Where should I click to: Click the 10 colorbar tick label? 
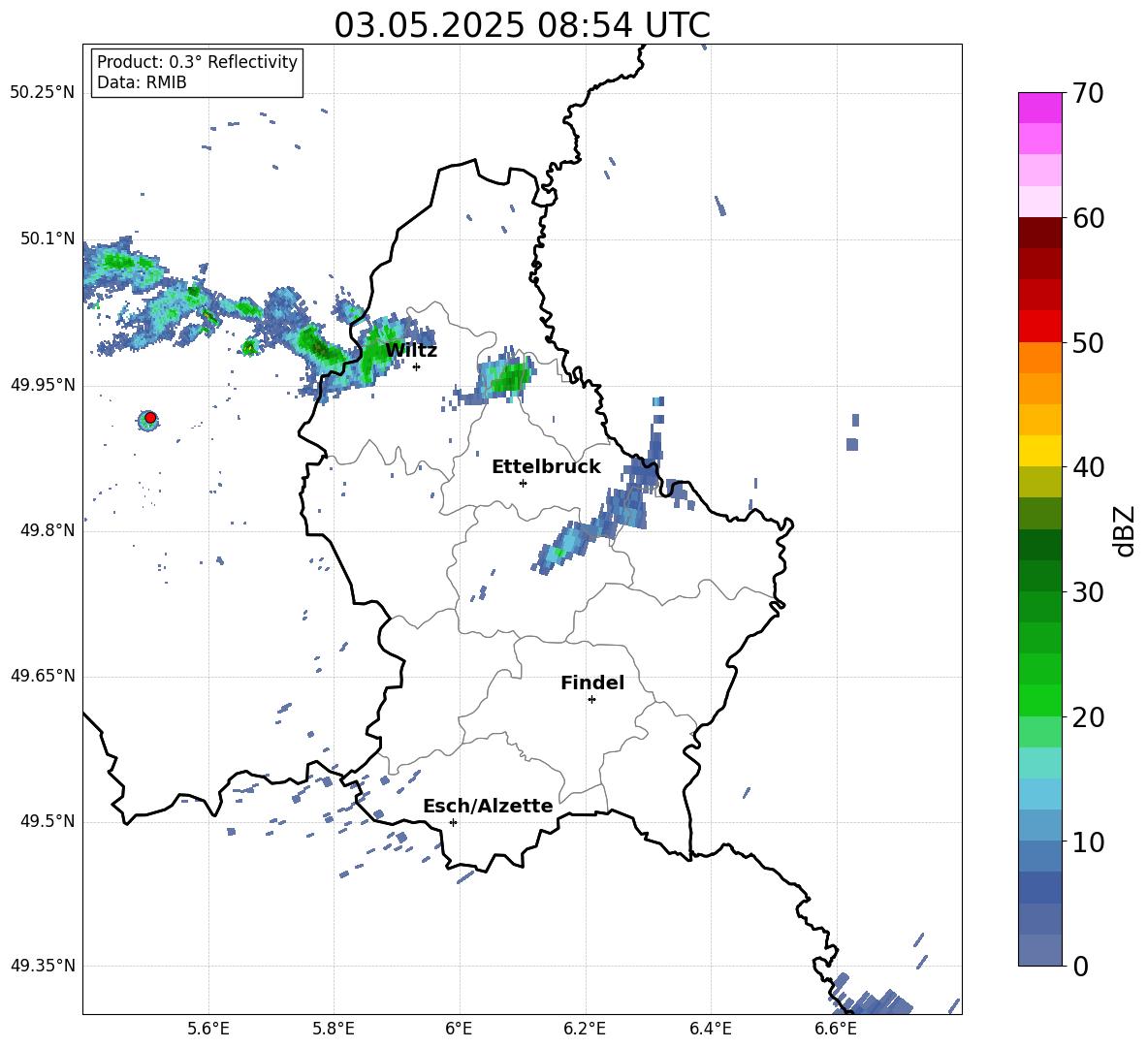click(x=1088, y=842)
